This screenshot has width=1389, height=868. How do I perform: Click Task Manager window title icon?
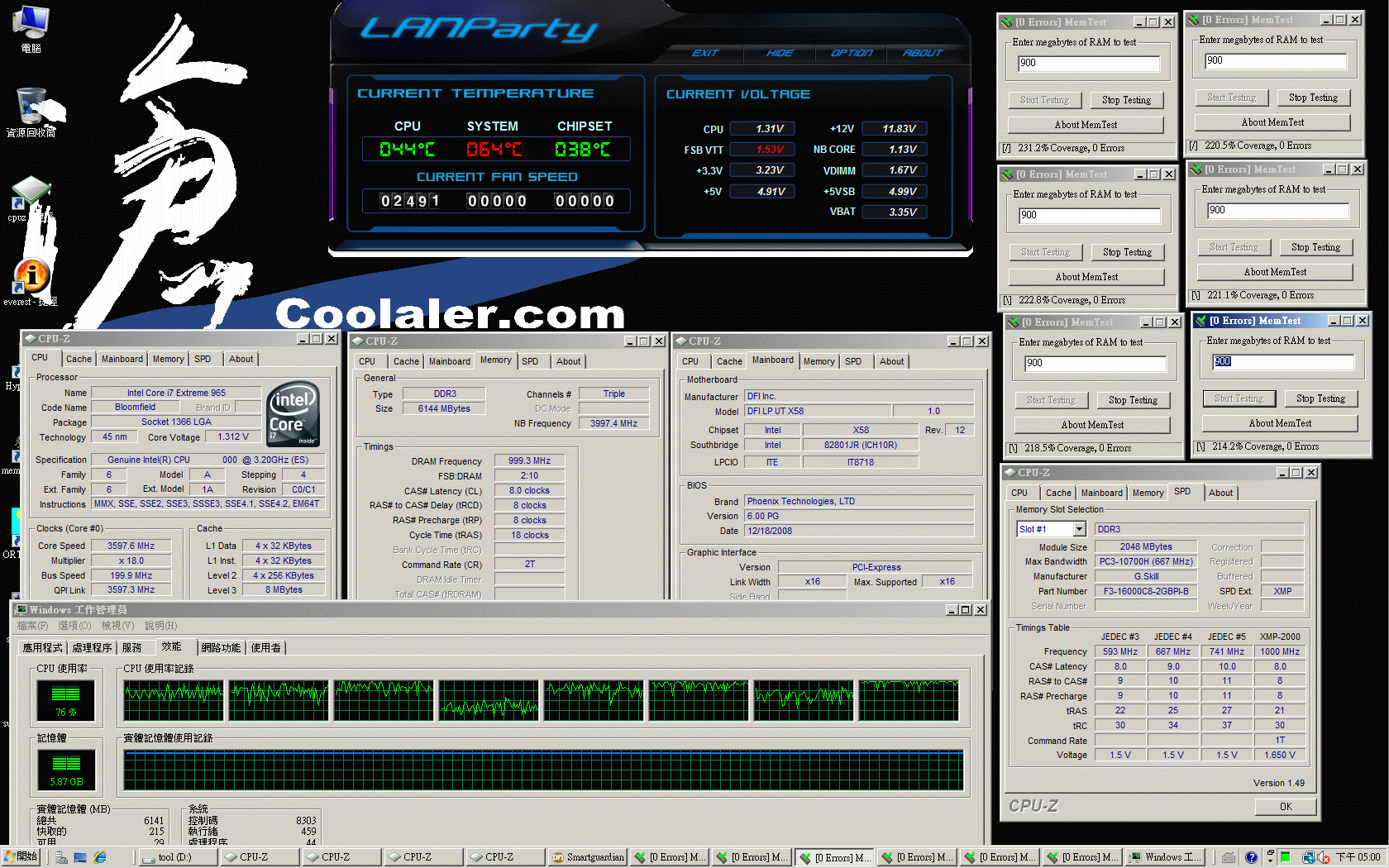[x=21, y=609]
